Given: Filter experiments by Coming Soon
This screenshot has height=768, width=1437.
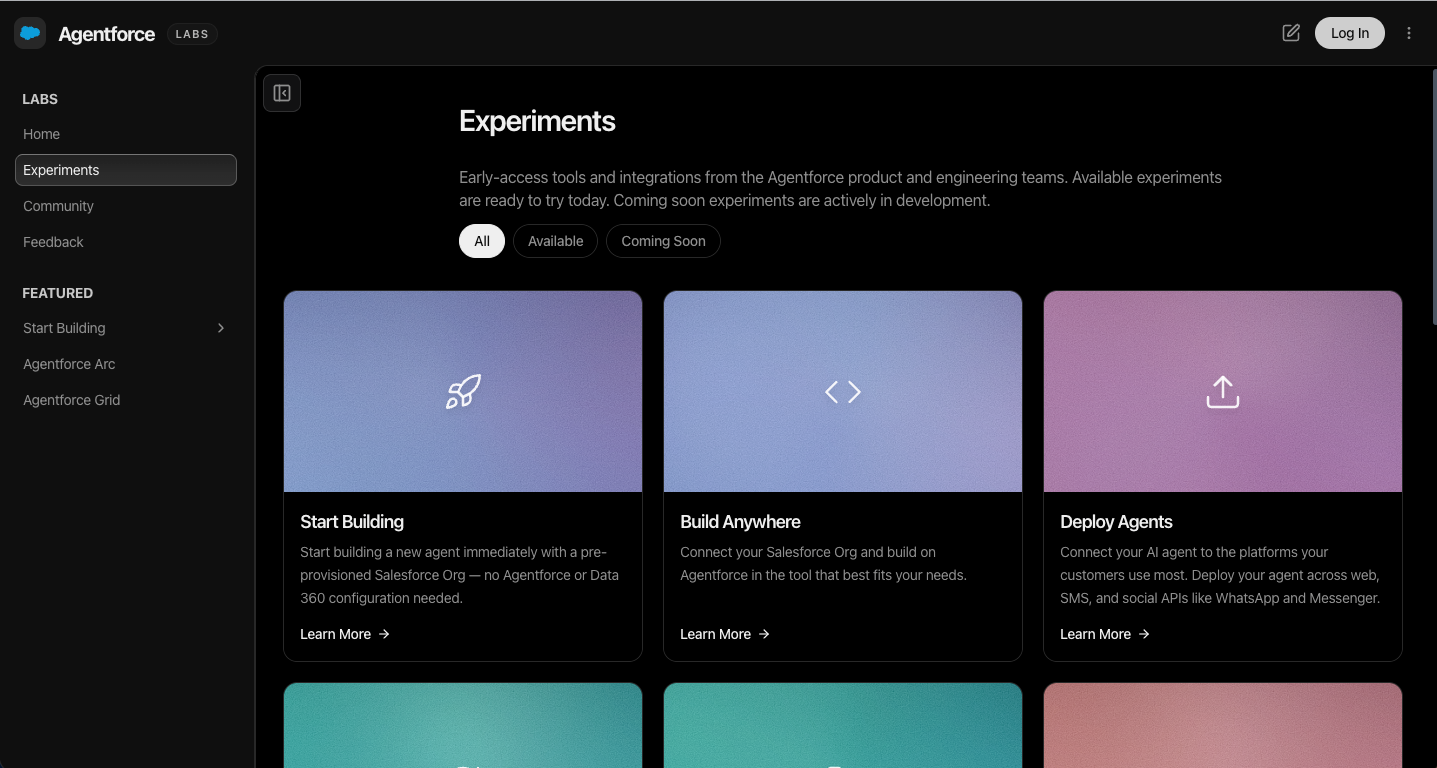Looking at the screenshot, I should pos(663,241).
